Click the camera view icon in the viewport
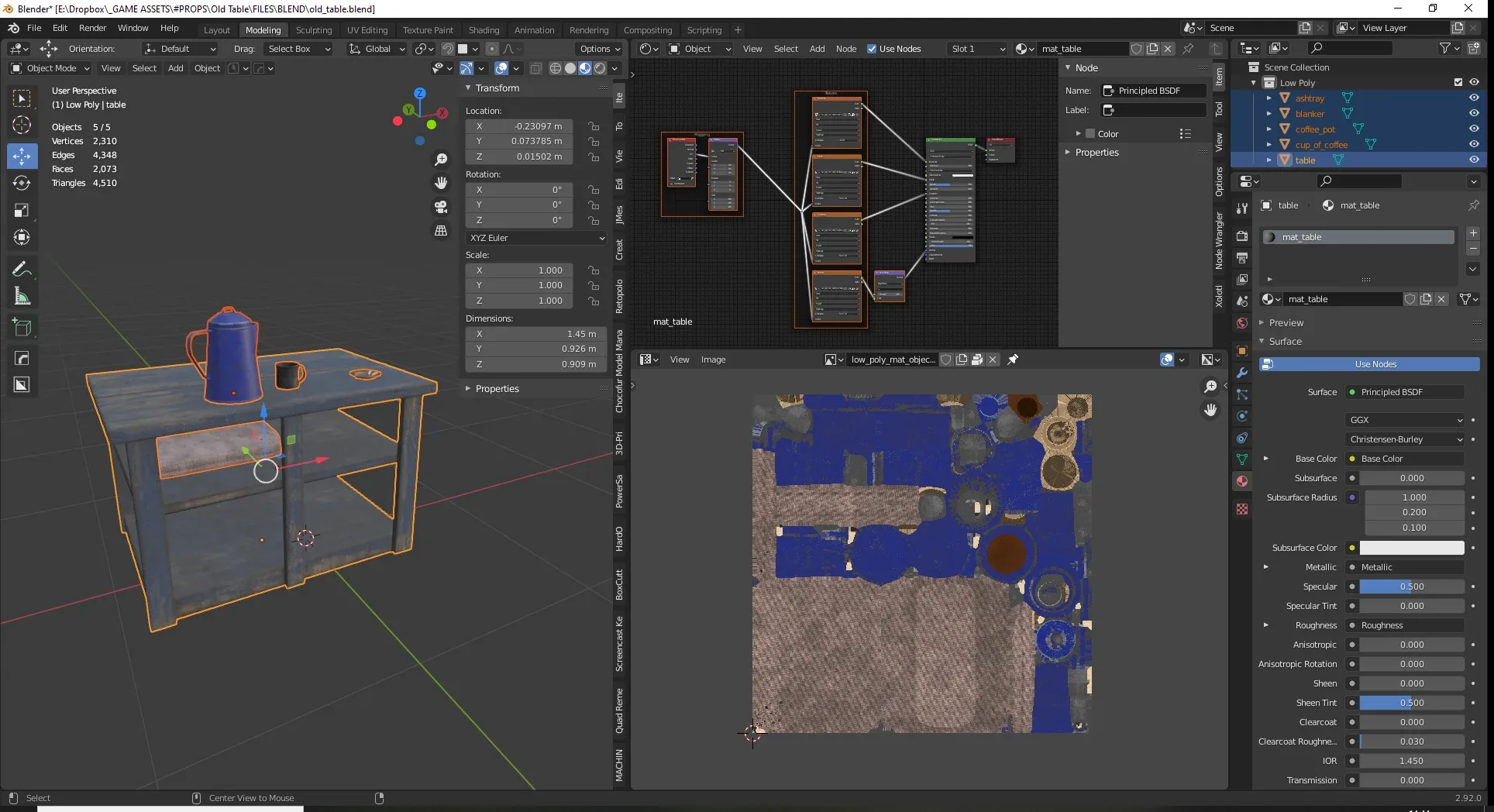The width and height of the screenshot is (1494, 812). (441, 207)
